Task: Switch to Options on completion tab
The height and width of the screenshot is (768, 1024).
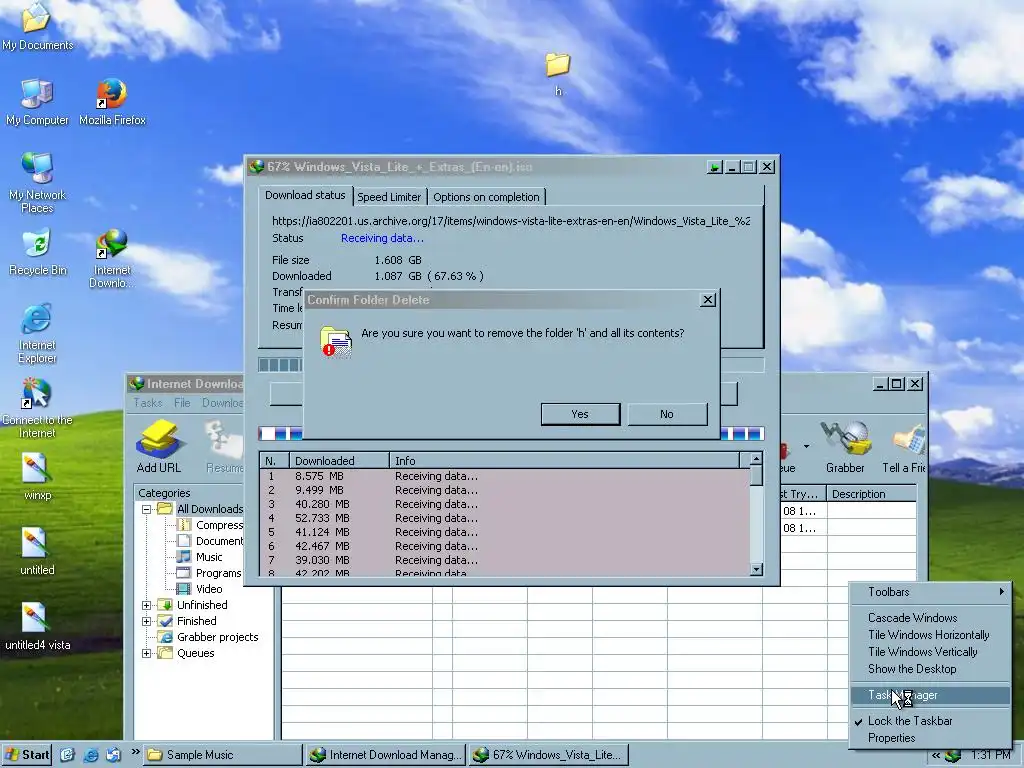Action: 487,197
